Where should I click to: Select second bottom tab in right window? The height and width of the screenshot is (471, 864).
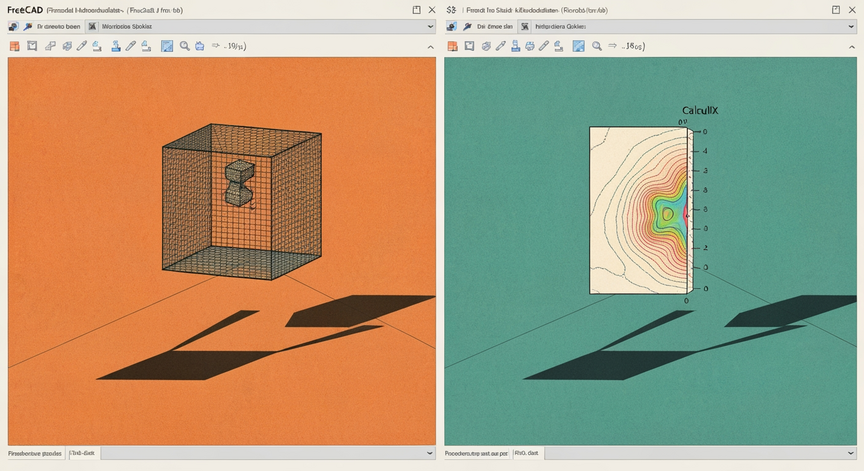coord(527,453)
